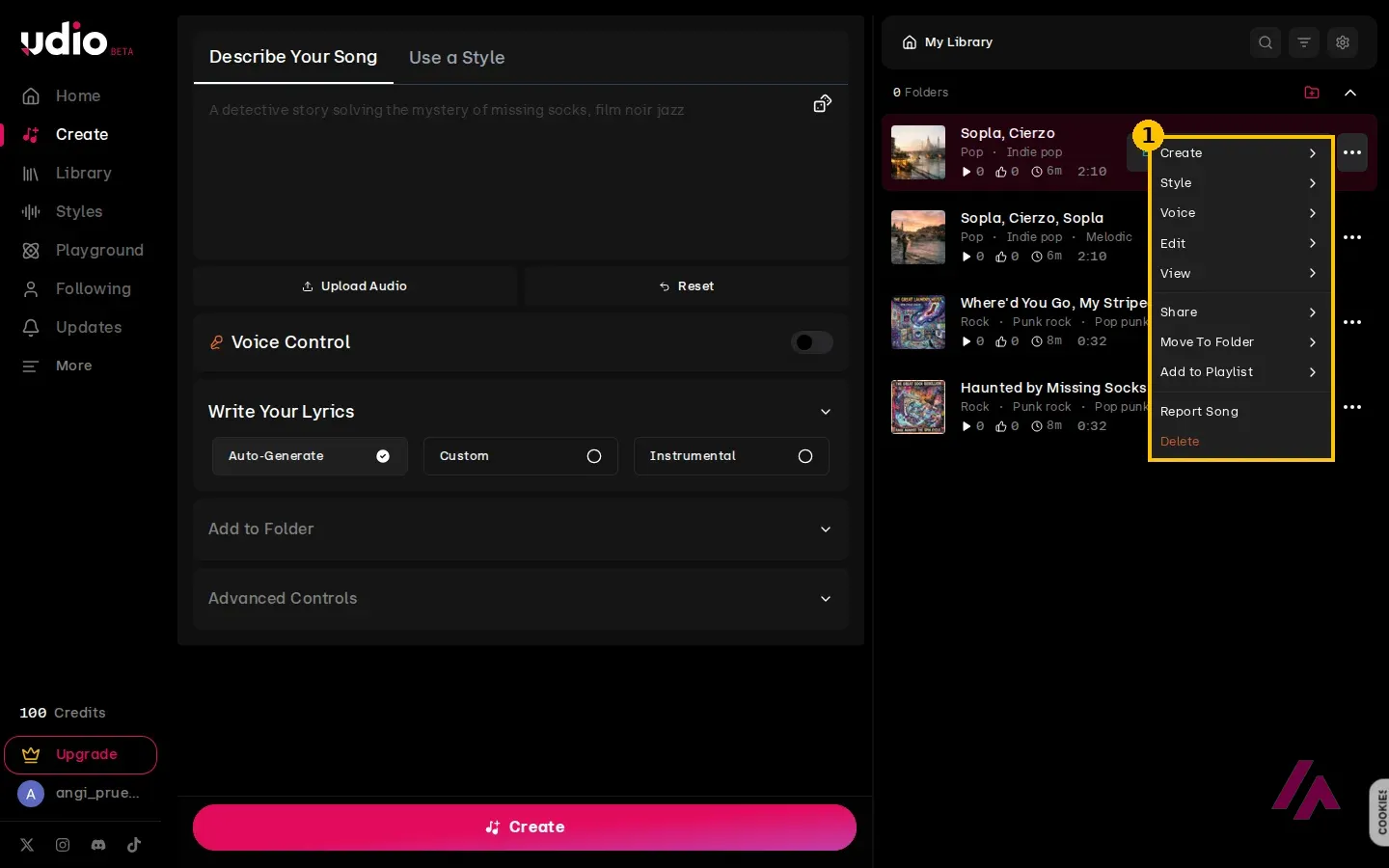
Task: Open Updates notifications
Action: pos(72,327)
